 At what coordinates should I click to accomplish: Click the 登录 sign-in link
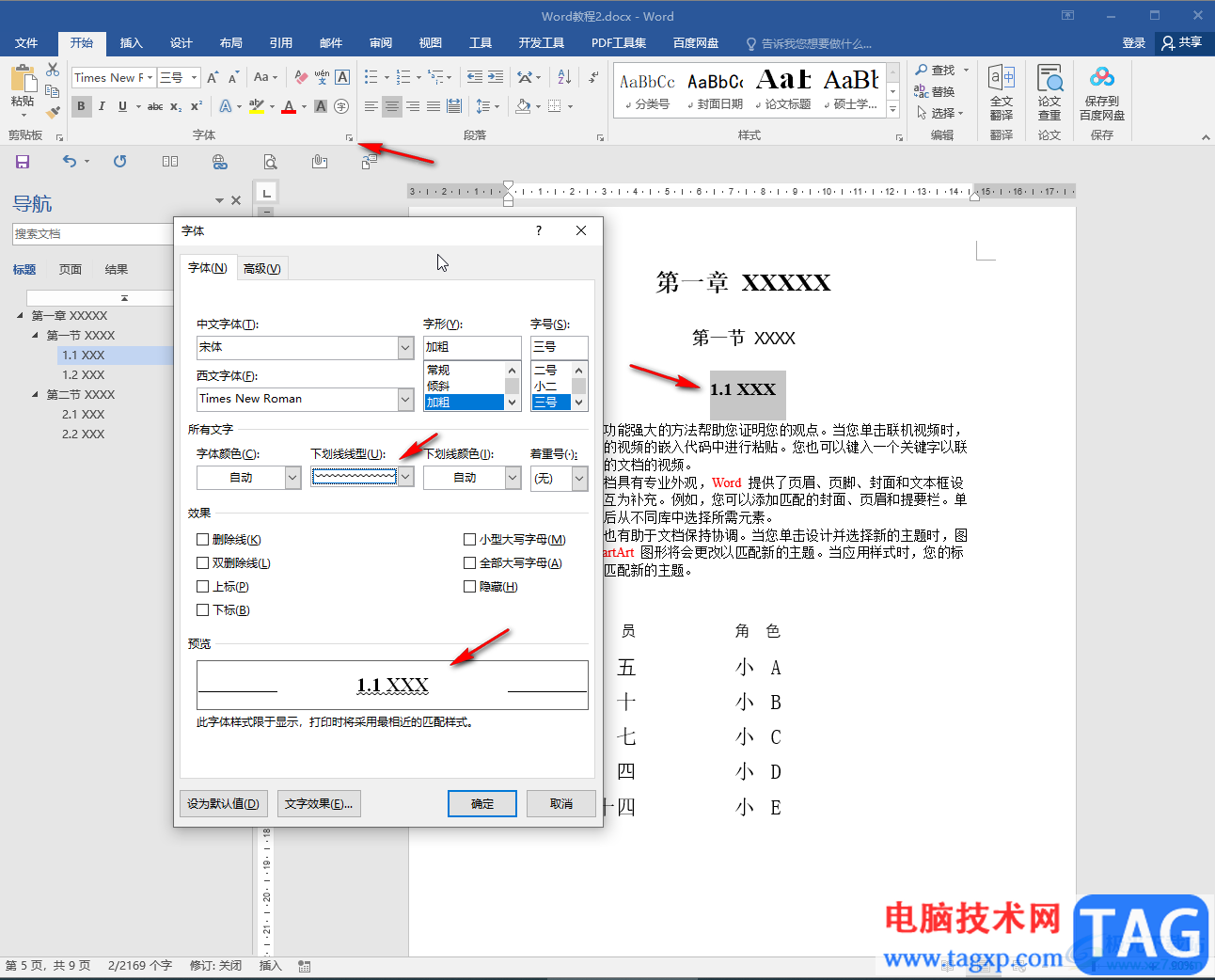tap(1134, 43)
